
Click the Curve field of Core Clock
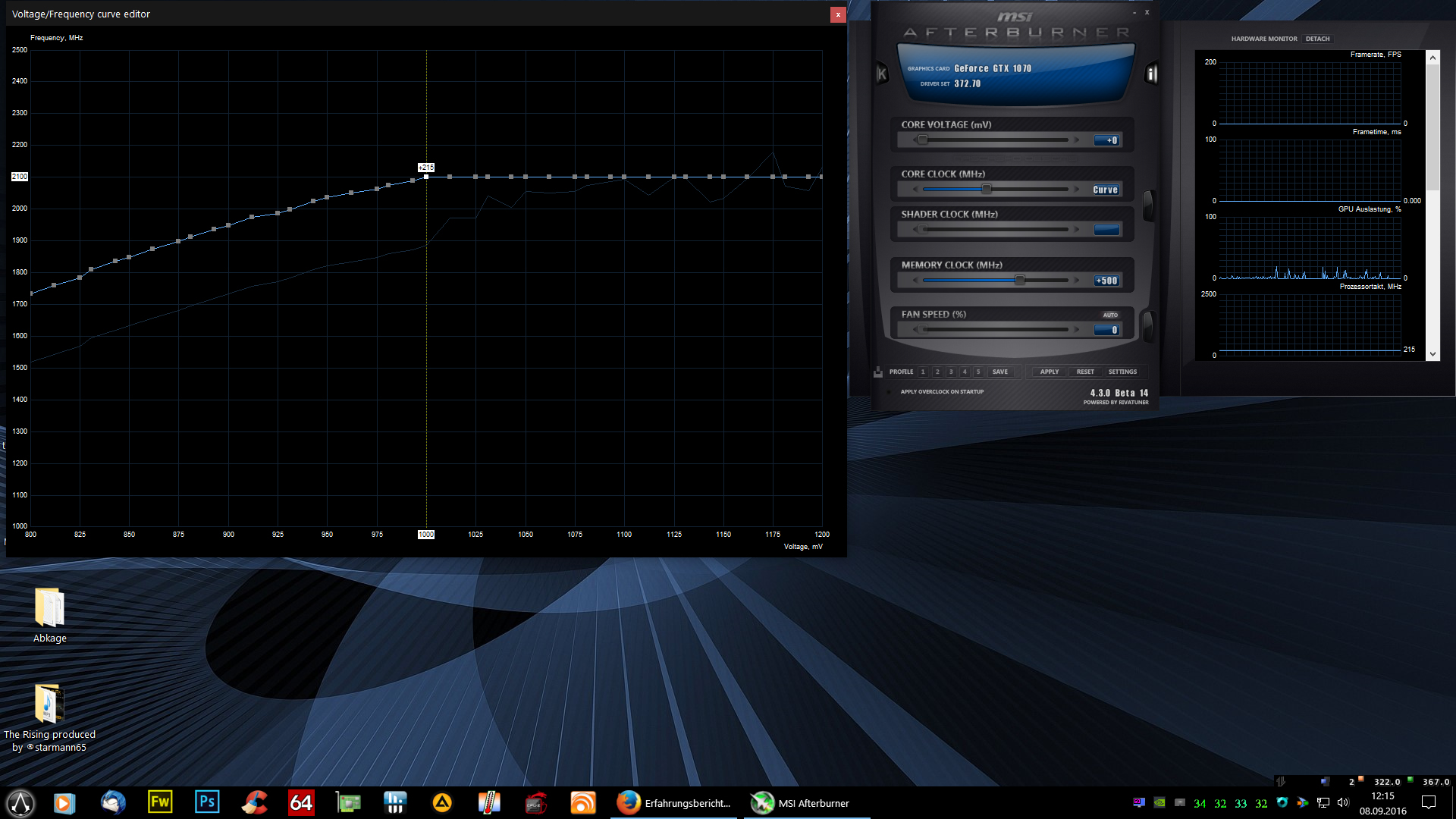coord(1106,190)
